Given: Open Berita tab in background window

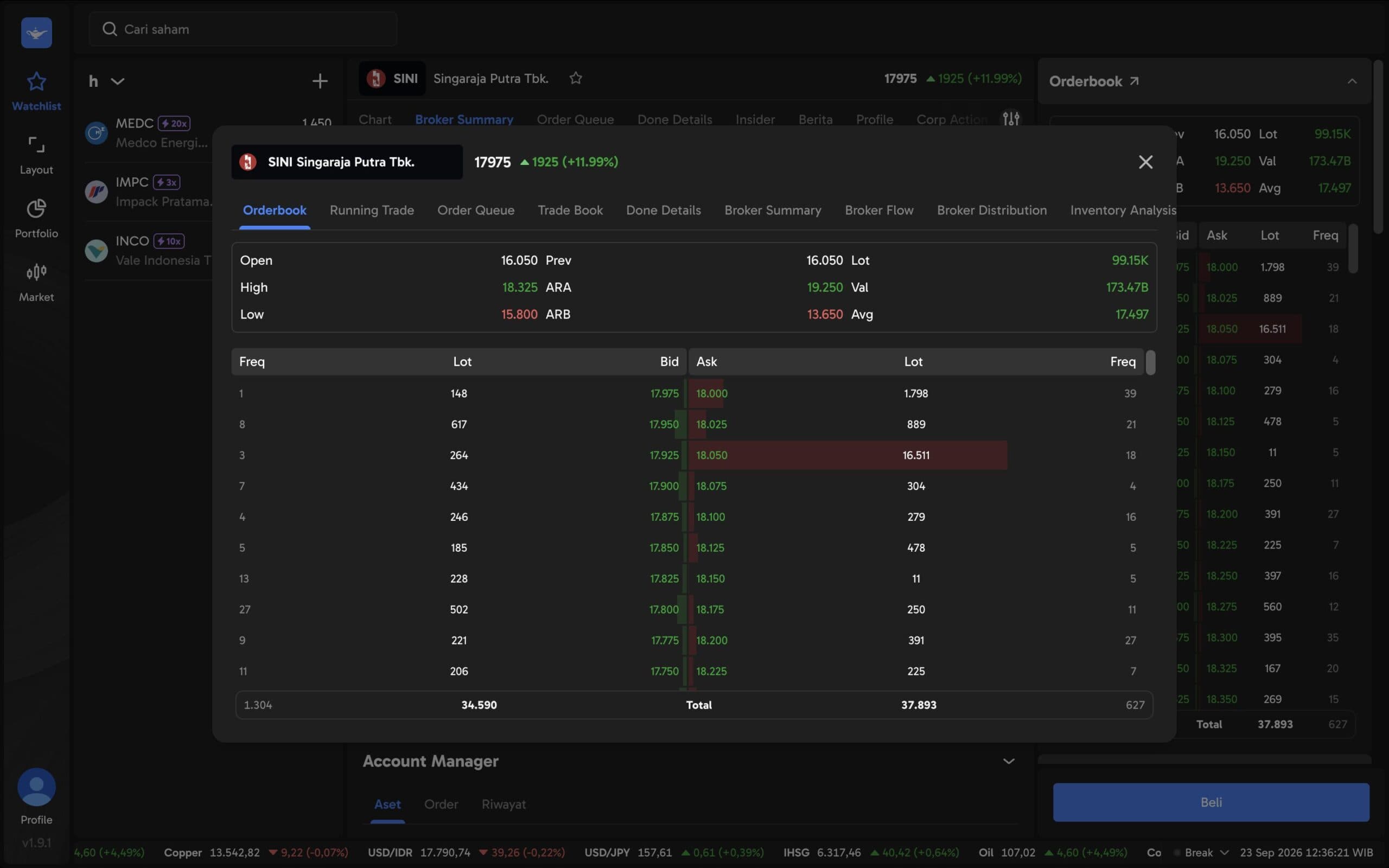Looking at the screenshot, I should (815, 119).
